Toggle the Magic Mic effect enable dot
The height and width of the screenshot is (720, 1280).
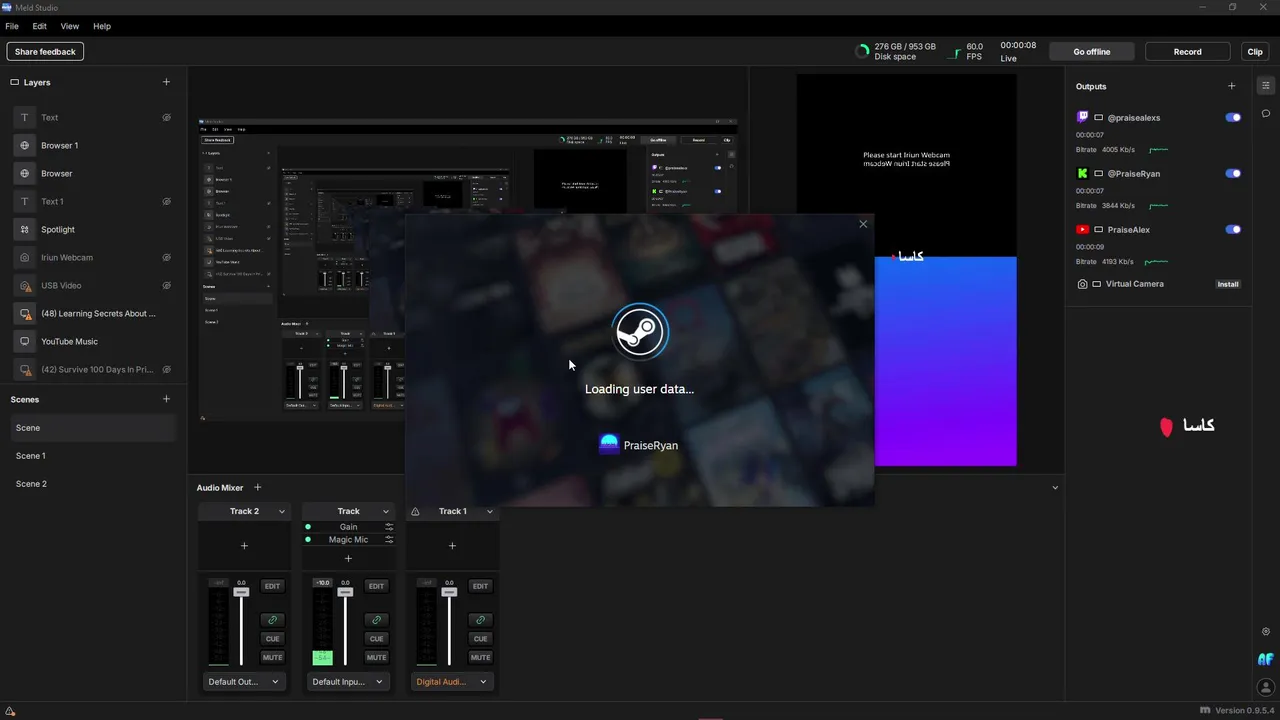pyautogui.click(x=308, y=540)
